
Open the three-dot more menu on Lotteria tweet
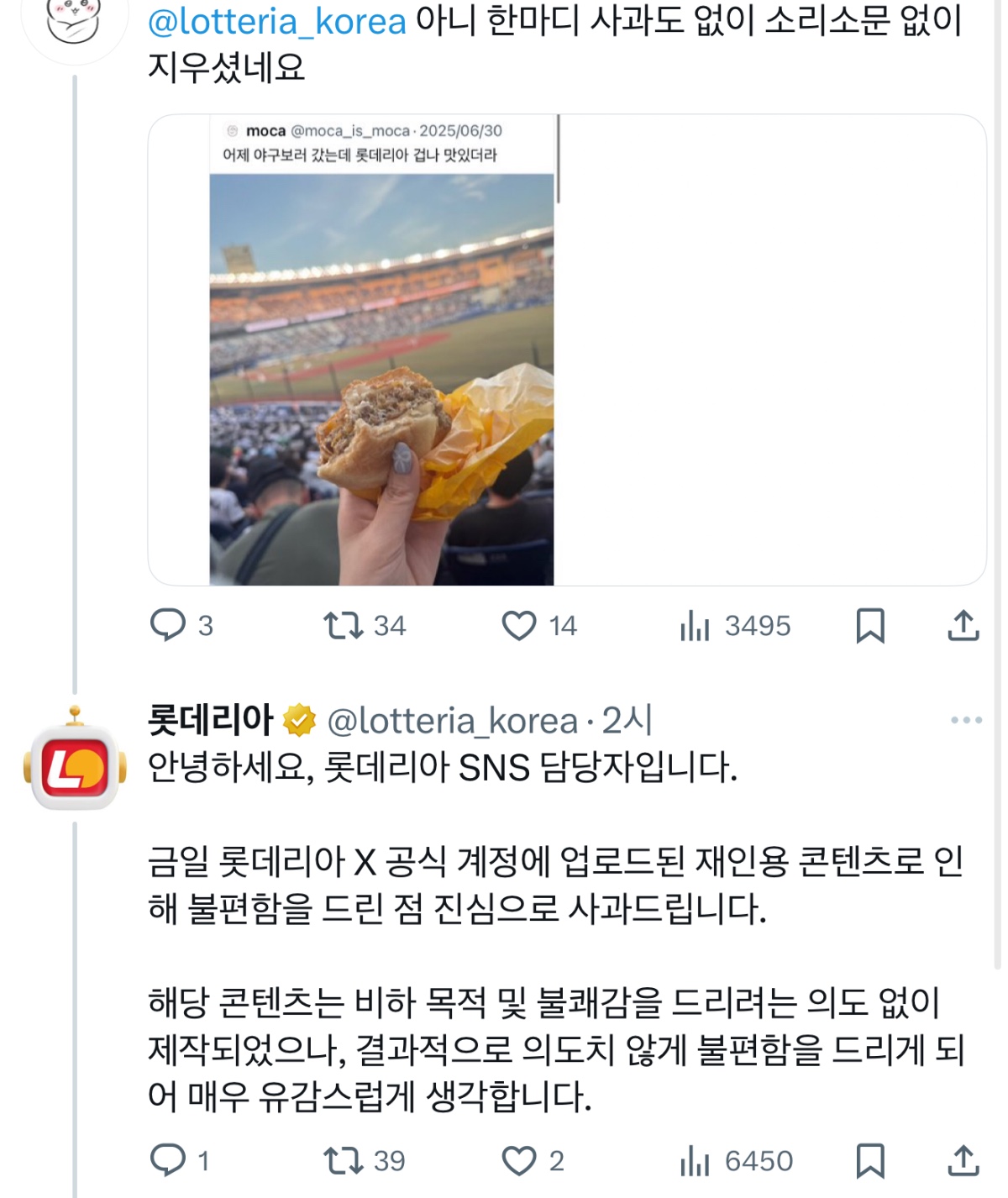click(966, 720)
